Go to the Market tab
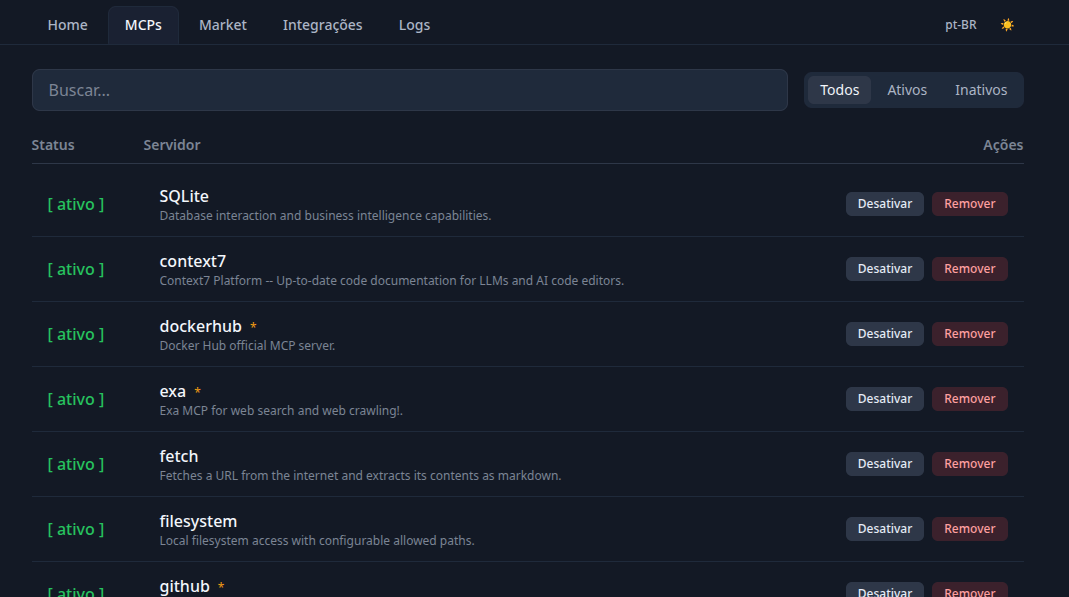1069x597 pixels. pos(223,25)
